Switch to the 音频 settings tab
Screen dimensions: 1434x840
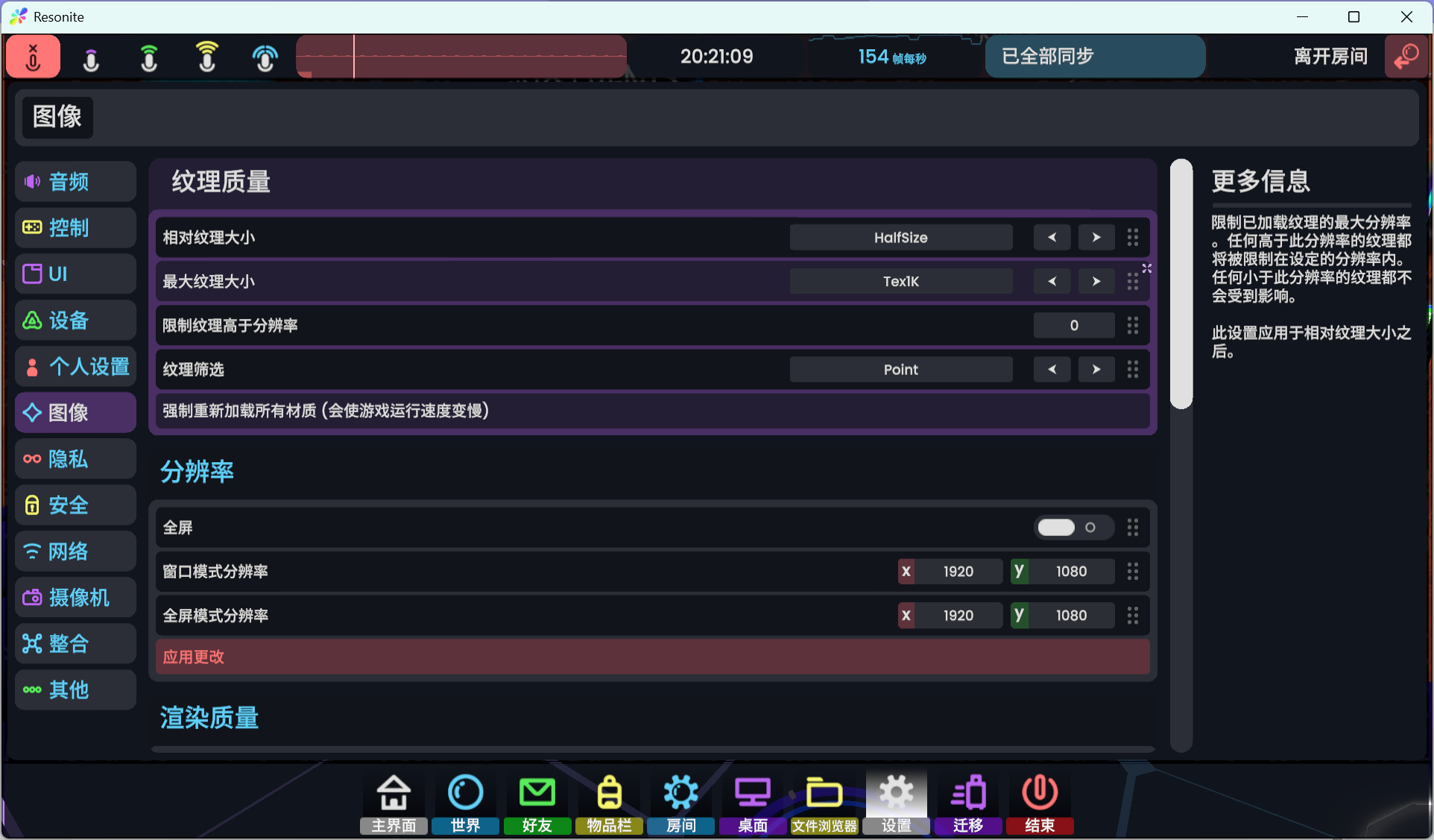75,182
